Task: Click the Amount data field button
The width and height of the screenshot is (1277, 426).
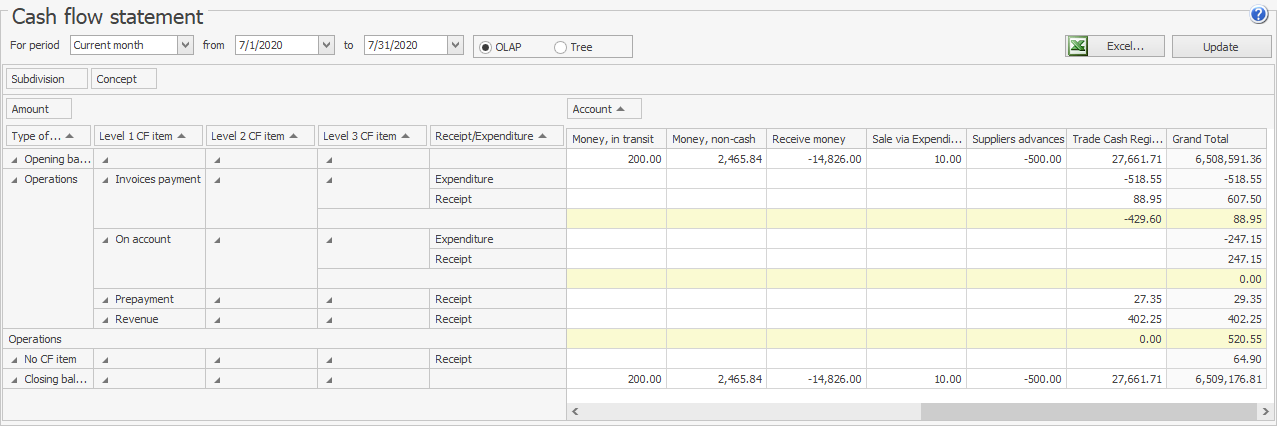Action: (x=39, y=109)
